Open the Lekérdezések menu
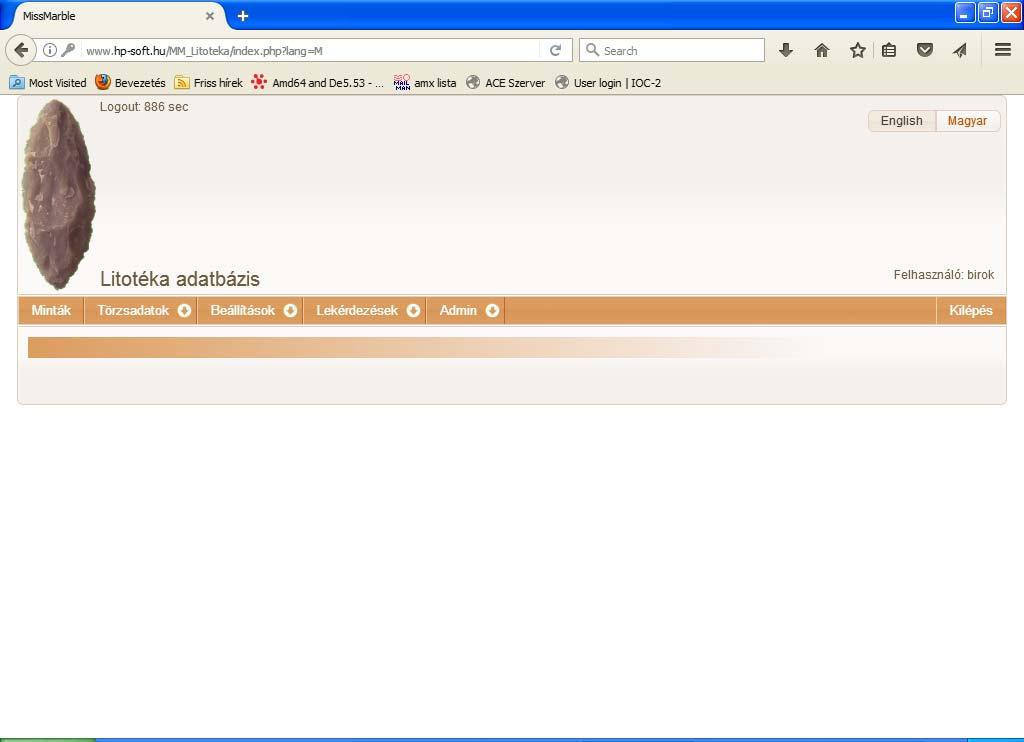The width and height of the screenshot is (1024, 742). point(357,310)
